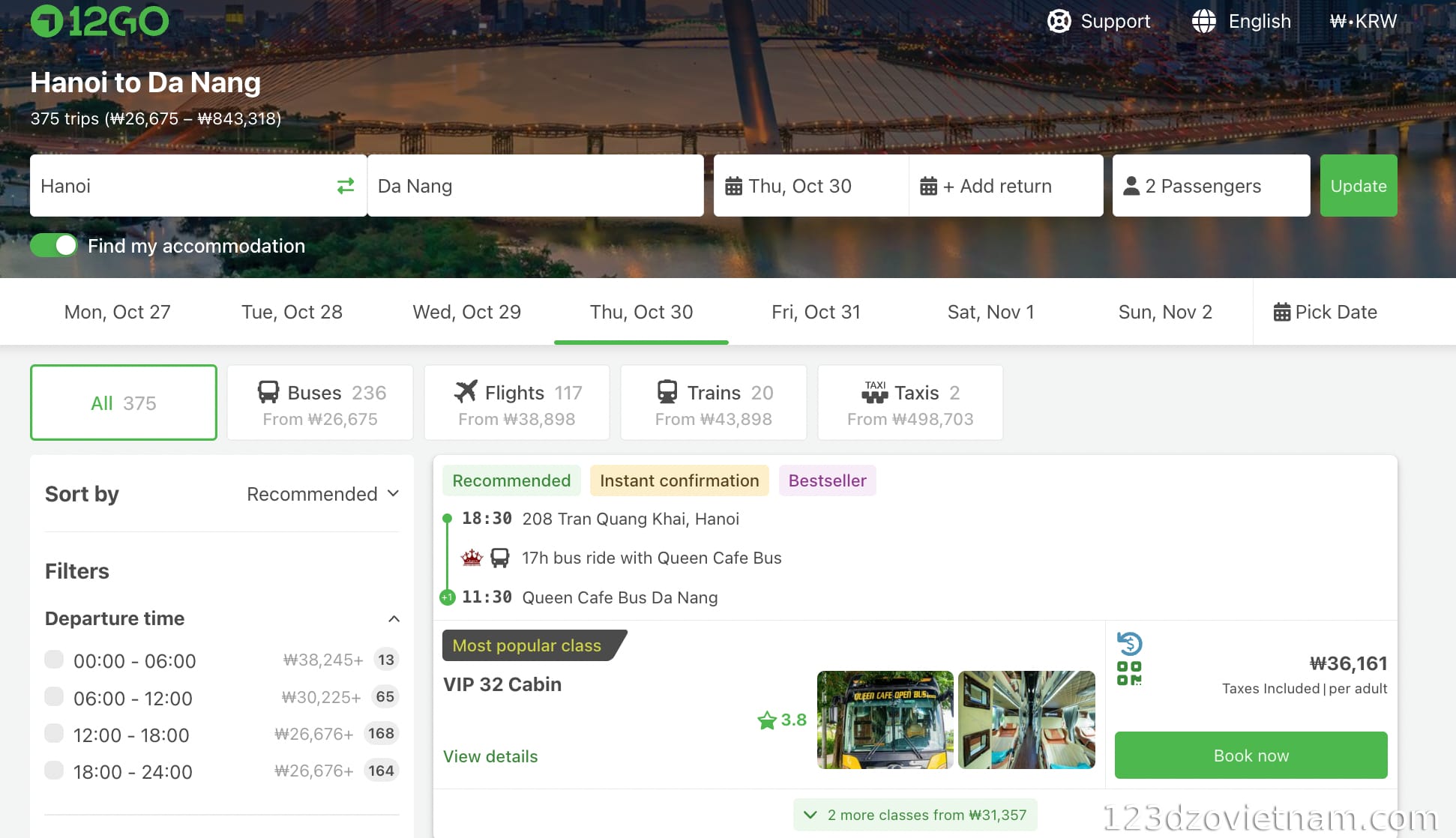
Task: Check the 18:00 - 24:00 departure filter
Action: tap(54, 770)
